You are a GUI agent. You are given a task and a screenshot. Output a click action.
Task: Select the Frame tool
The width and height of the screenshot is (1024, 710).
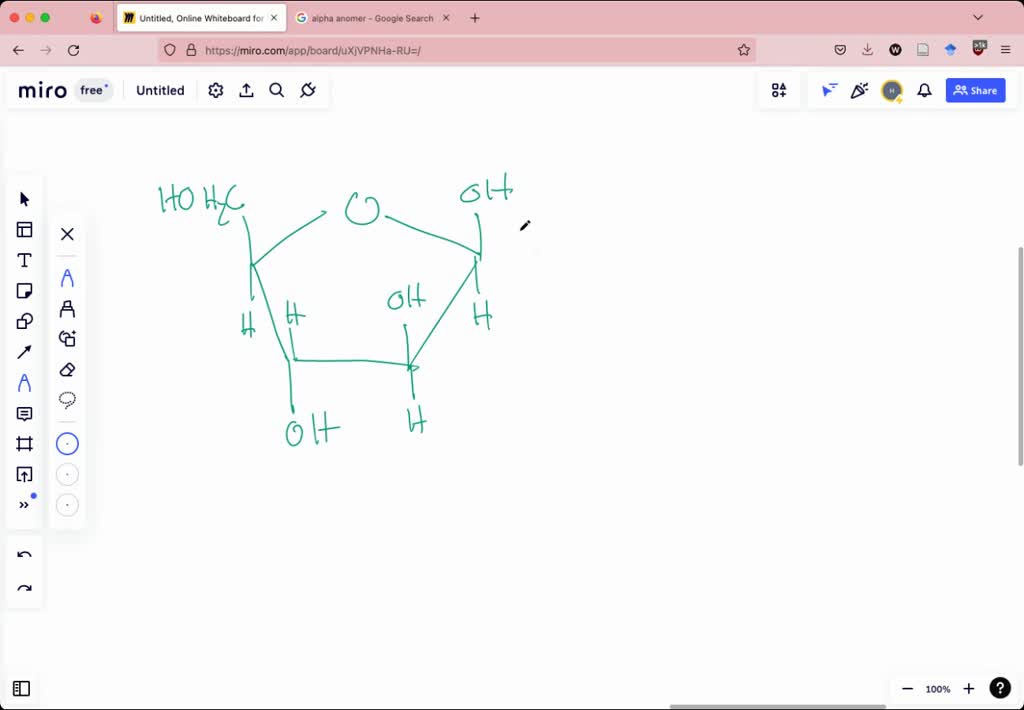pyautogui.click(x=24, y=443)
